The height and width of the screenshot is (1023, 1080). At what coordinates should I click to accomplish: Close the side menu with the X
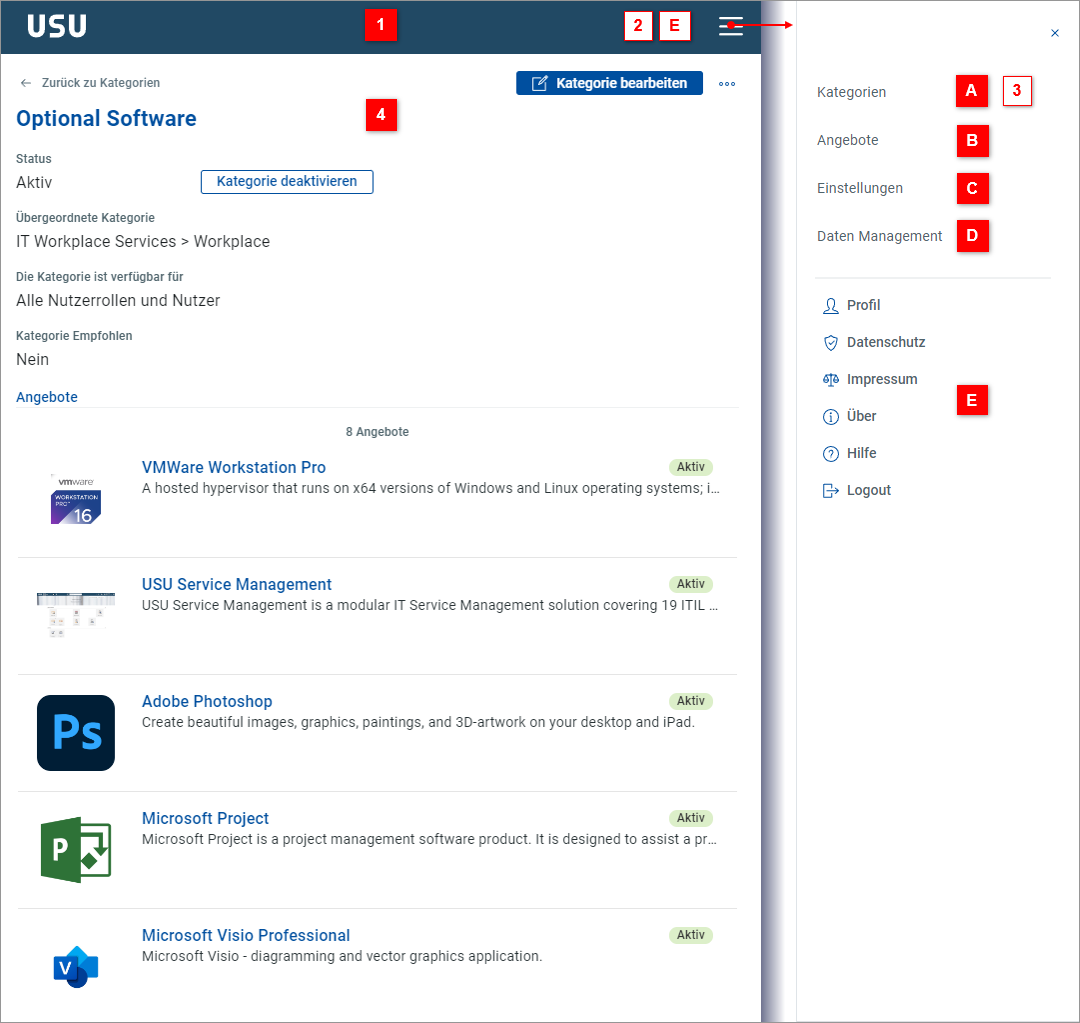pos(1054,33)
